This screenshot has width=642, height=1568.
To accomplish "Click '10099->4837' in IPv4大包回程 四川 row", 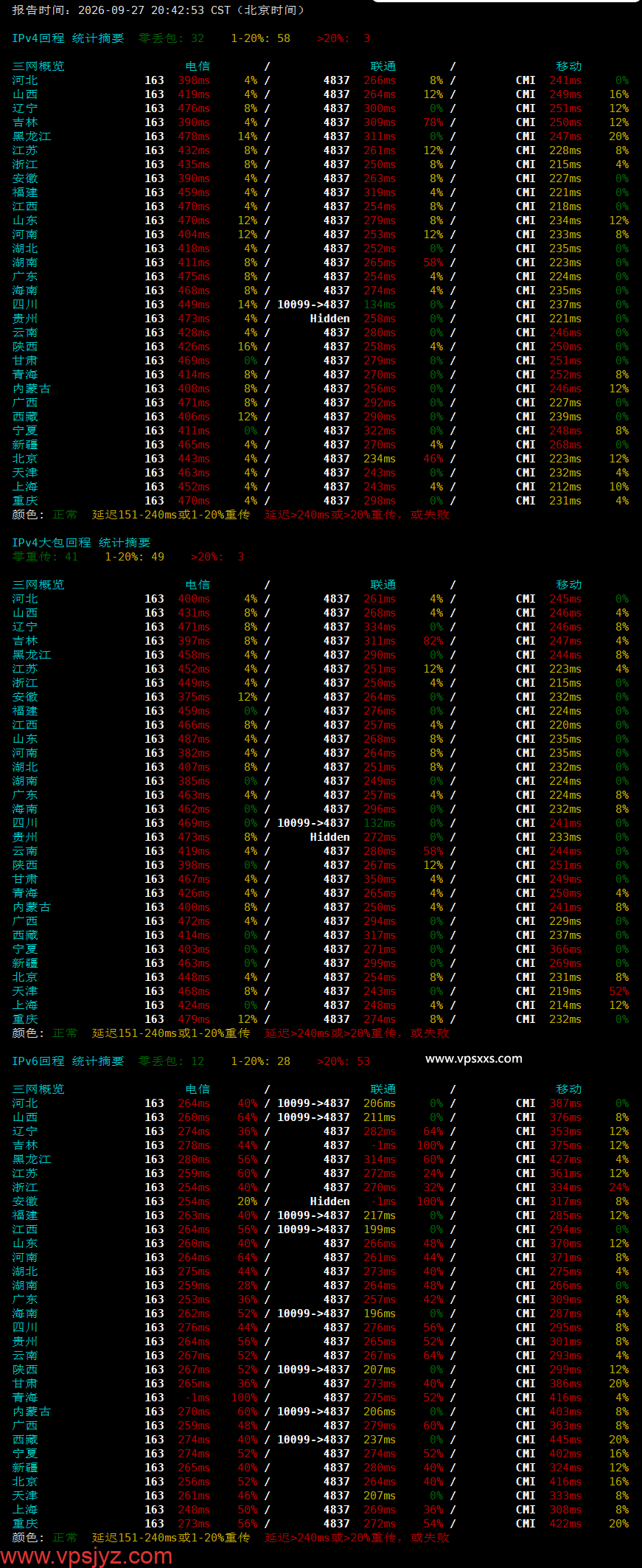I will coord(313,823).
